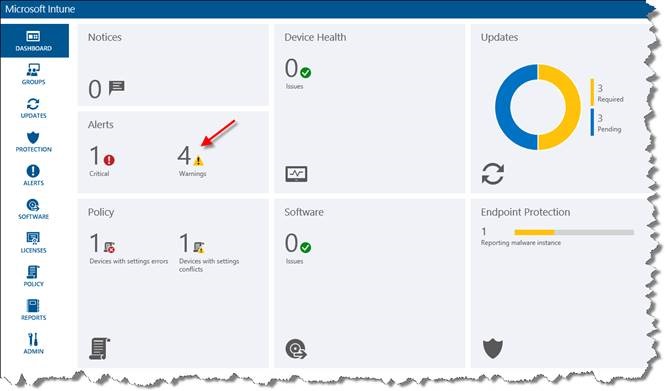This screenshot has width=665, height=391.
Task: Click the malware instance progress bar
Action: click(574, 232)
